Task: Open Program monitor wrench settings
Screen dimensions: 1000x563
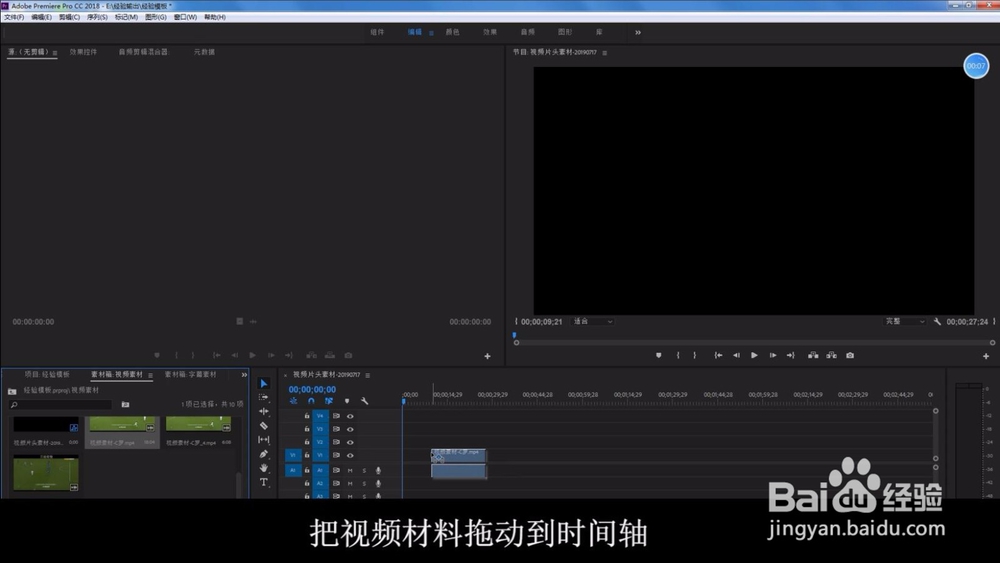Action: pos(937,322)
